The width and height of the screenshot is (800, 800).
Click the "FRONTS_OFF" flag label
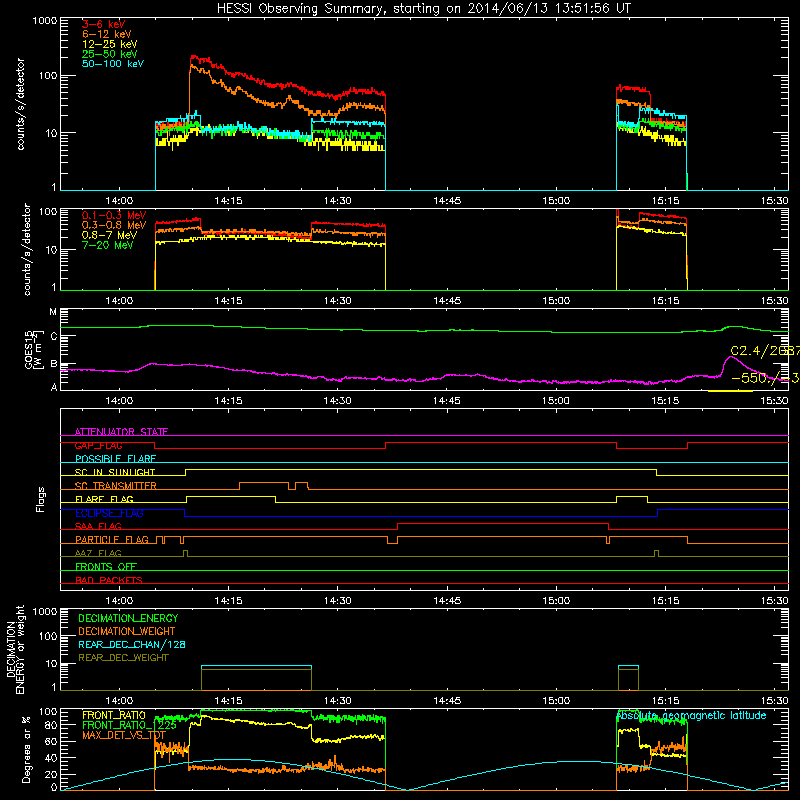[106, 567]
